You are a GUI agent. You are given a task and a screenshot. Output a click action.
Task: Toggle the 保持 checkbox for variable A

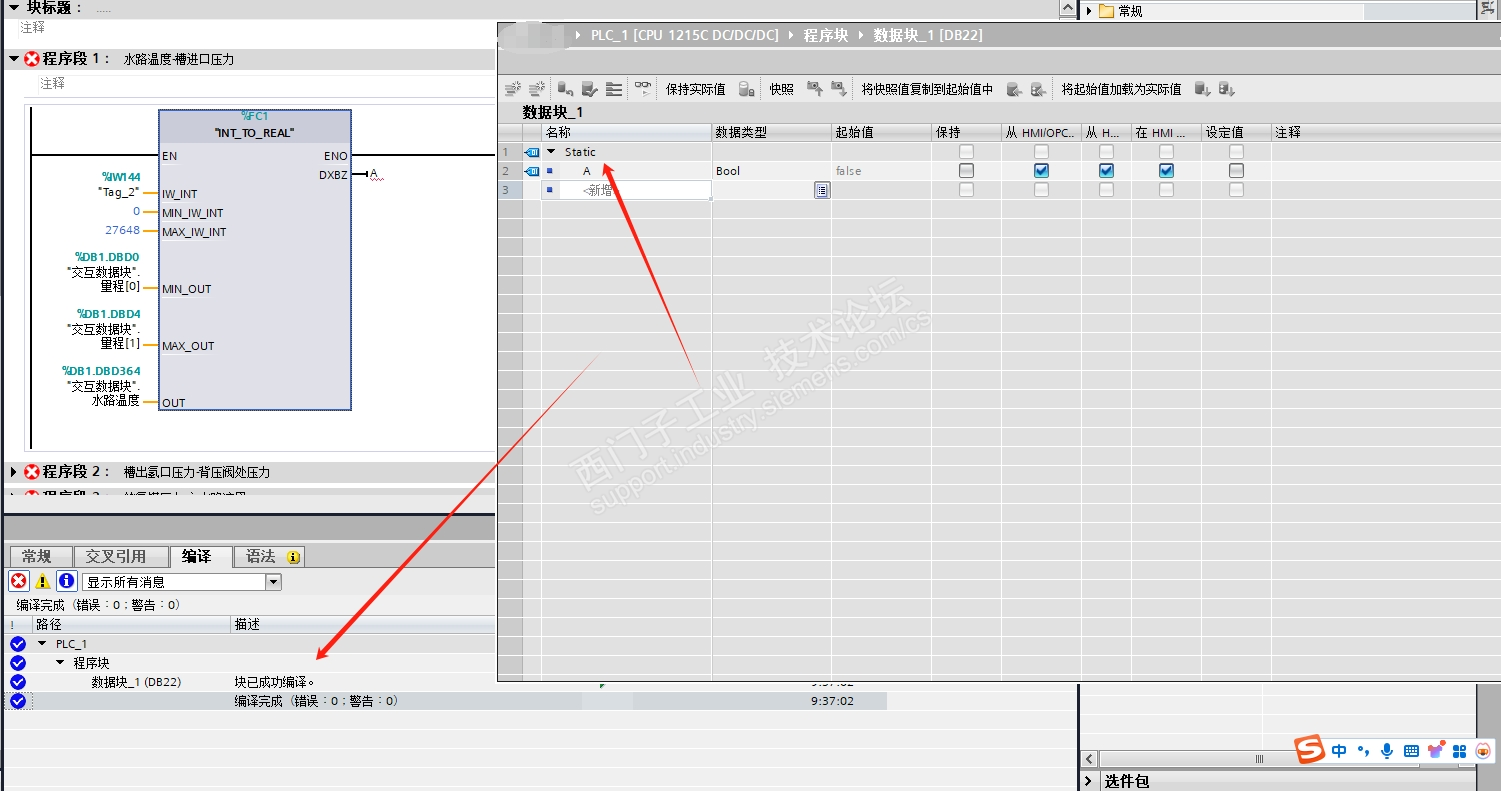tap(966, 171)
